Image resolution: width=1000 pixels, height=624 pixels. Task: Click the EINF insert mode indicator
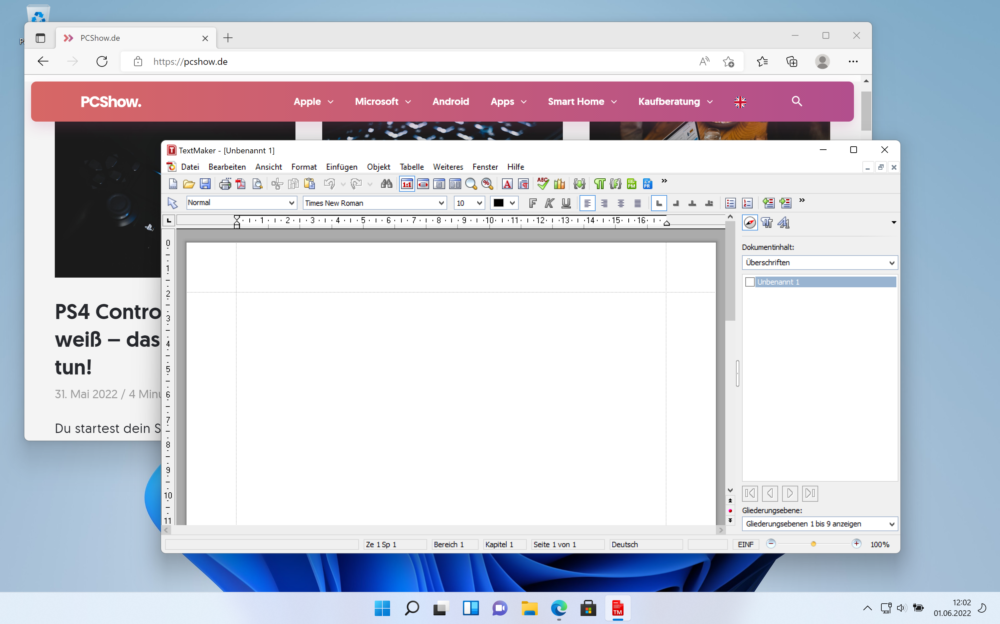click(x=745, y=545)
